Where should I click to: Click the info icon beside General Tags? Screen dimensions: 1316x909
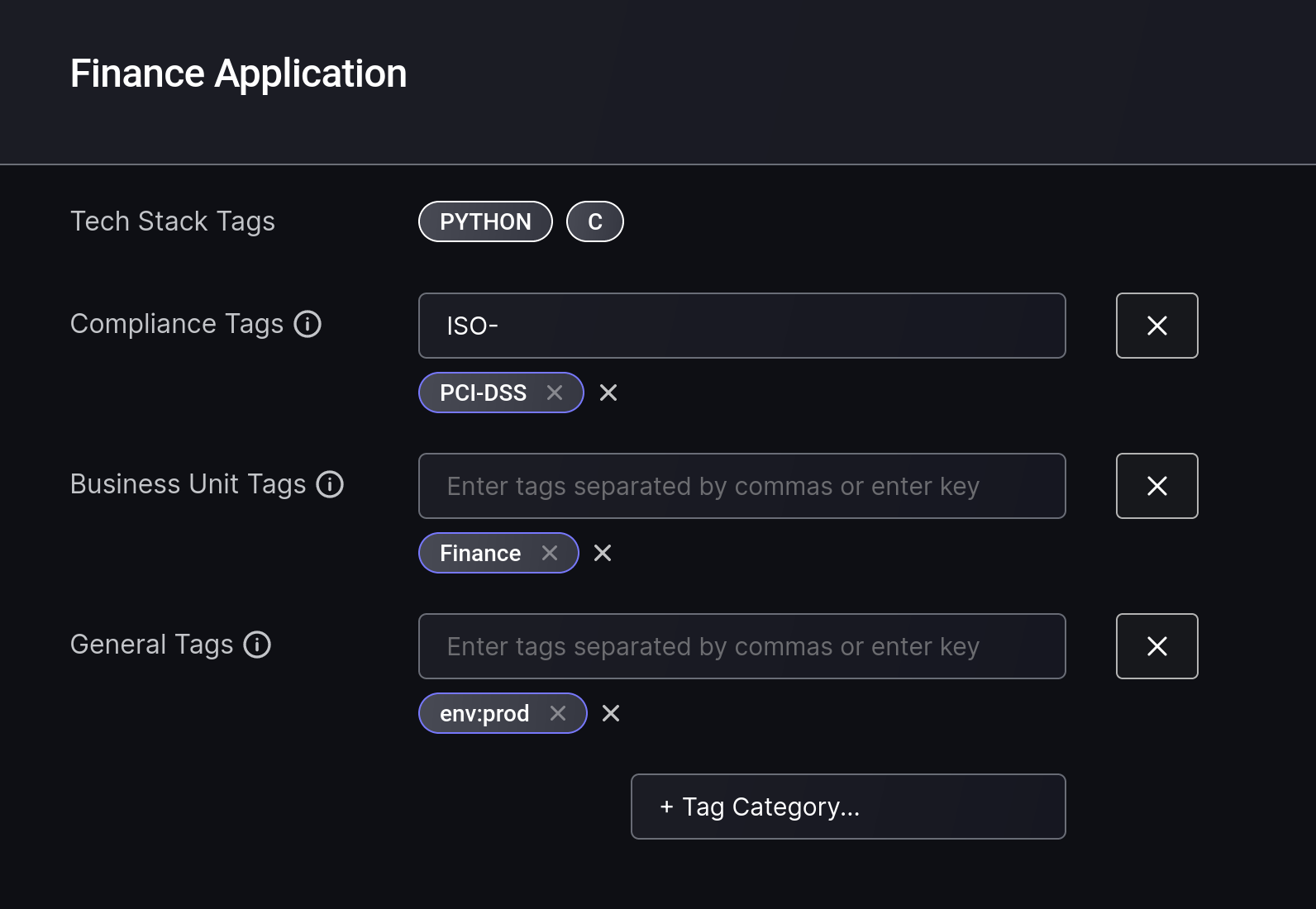[x=257, y=645]
